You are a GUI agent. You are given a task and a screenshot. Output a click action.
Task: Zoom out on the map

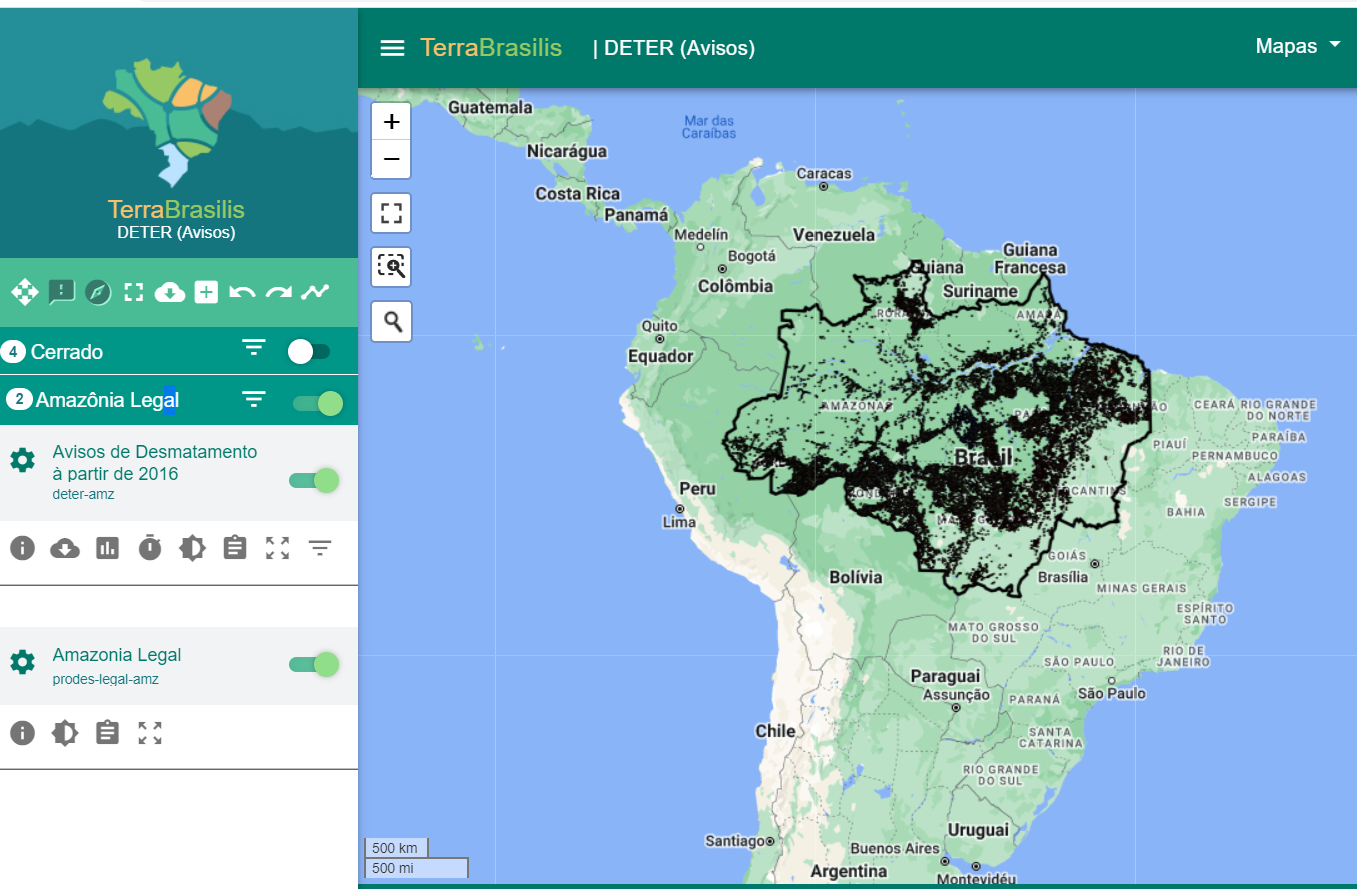pyautogui.click(x=392, y=159)
